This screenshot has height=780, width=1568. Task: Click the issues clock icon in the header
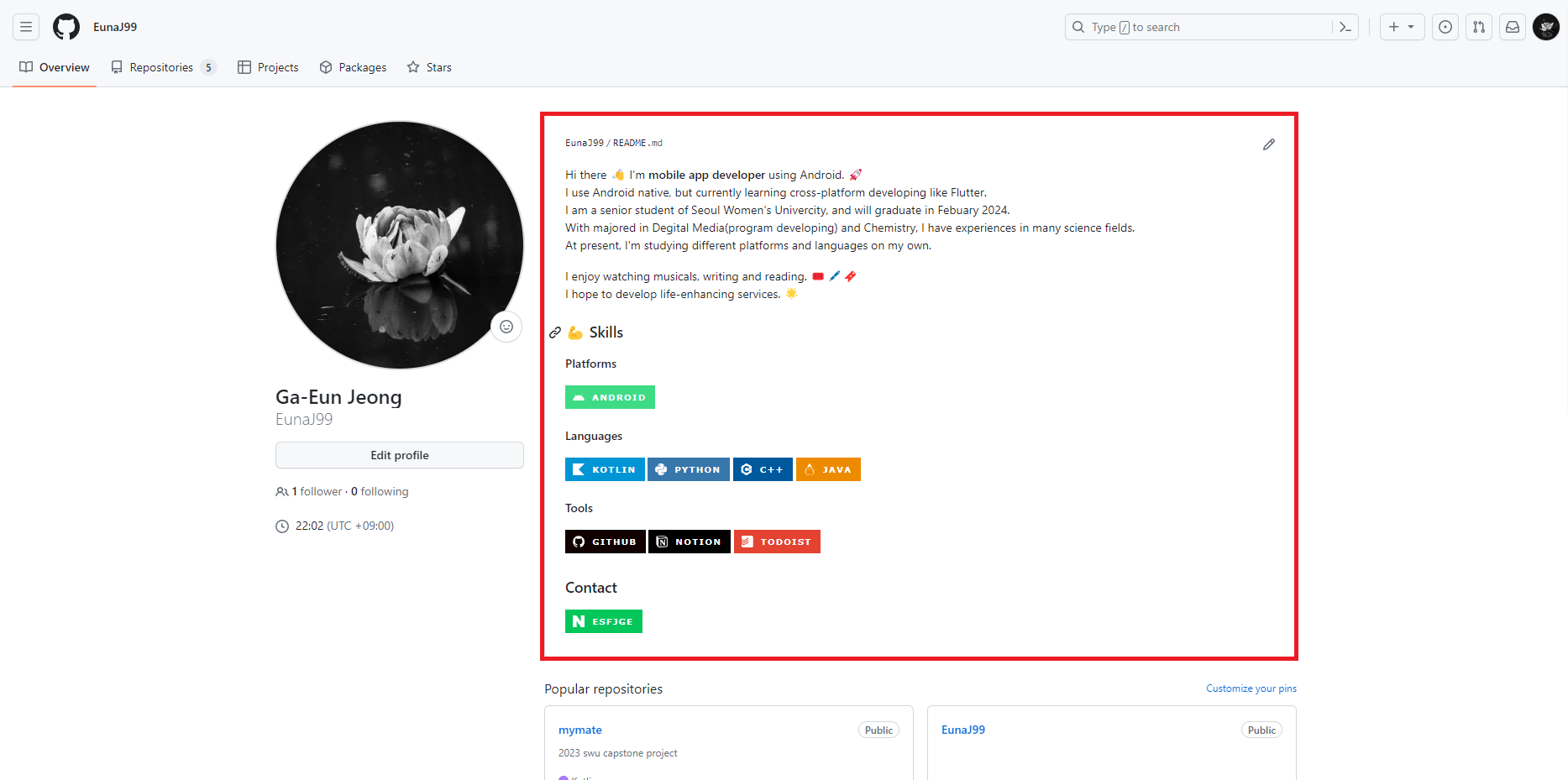[1445, 27]
